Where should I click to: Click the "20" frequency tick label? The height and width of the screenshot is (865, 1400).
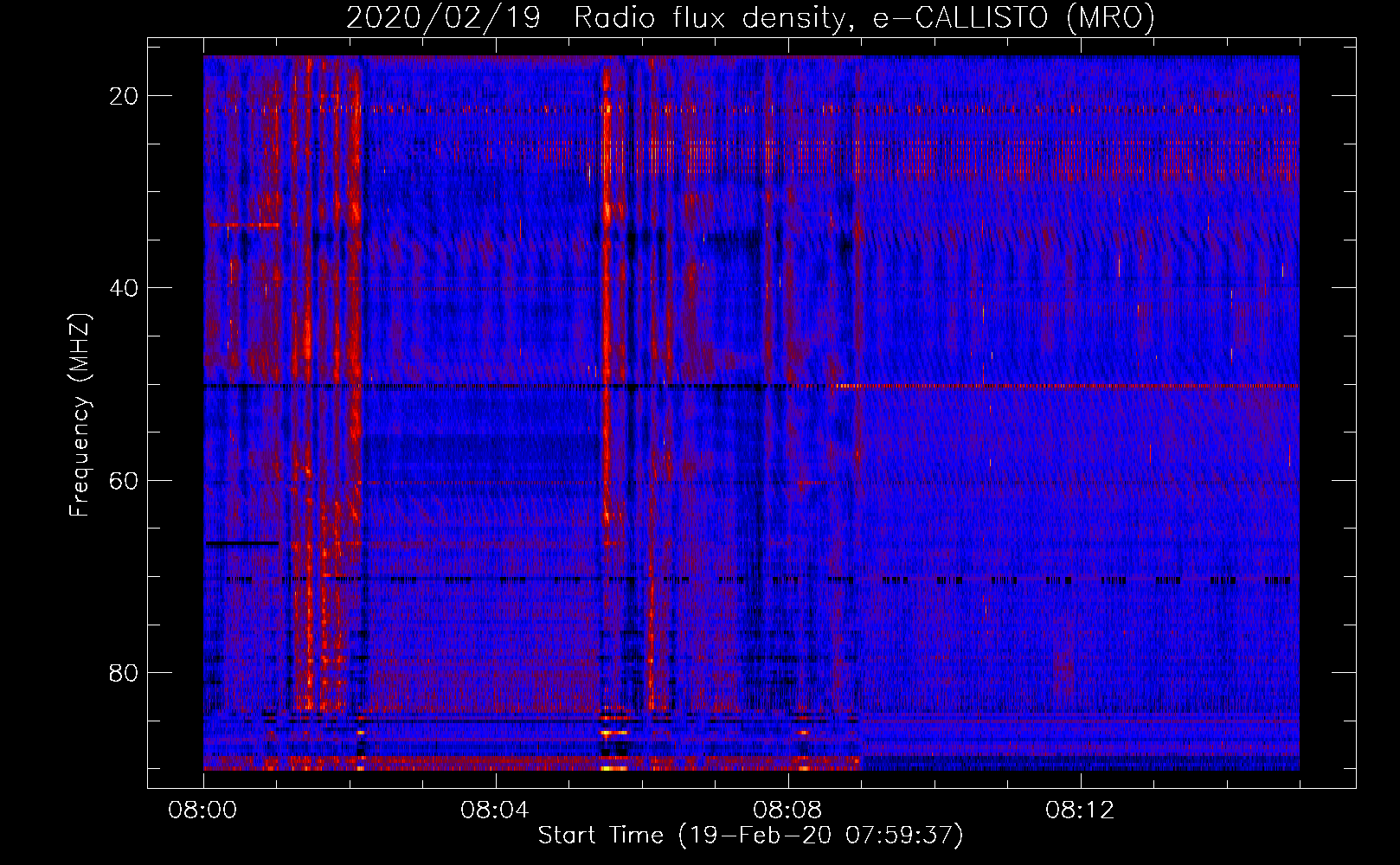125,96
